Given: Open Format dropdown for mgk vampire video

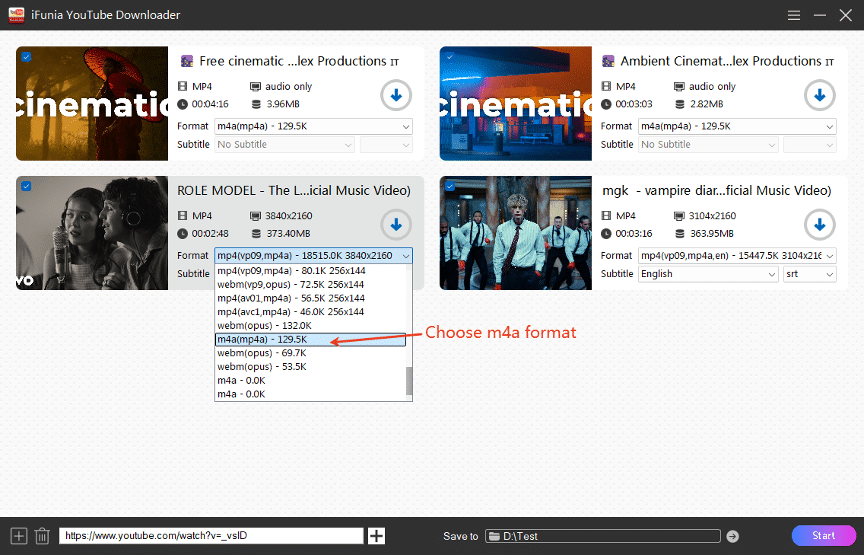Looking at the screenshot, I should [737, 256].
